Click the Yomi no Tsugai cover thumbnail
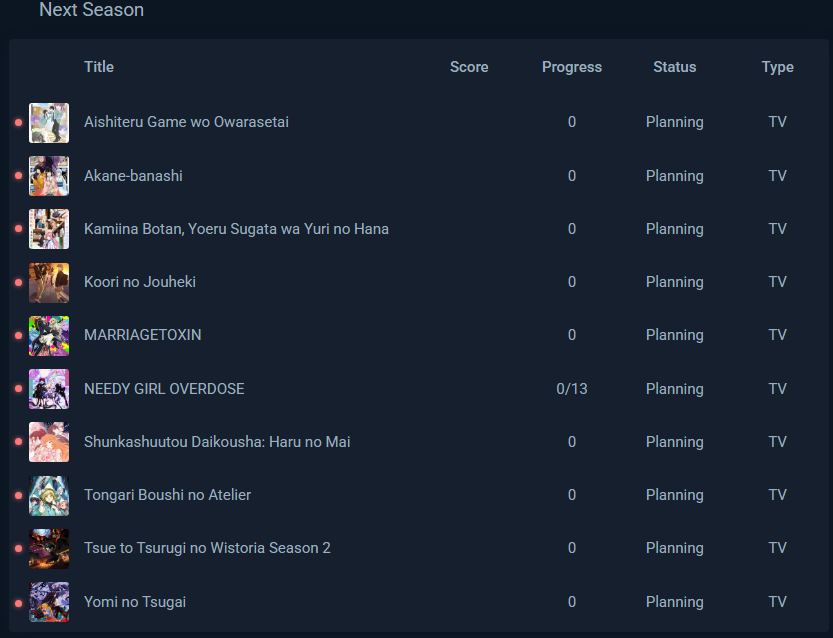 point(49,602)
